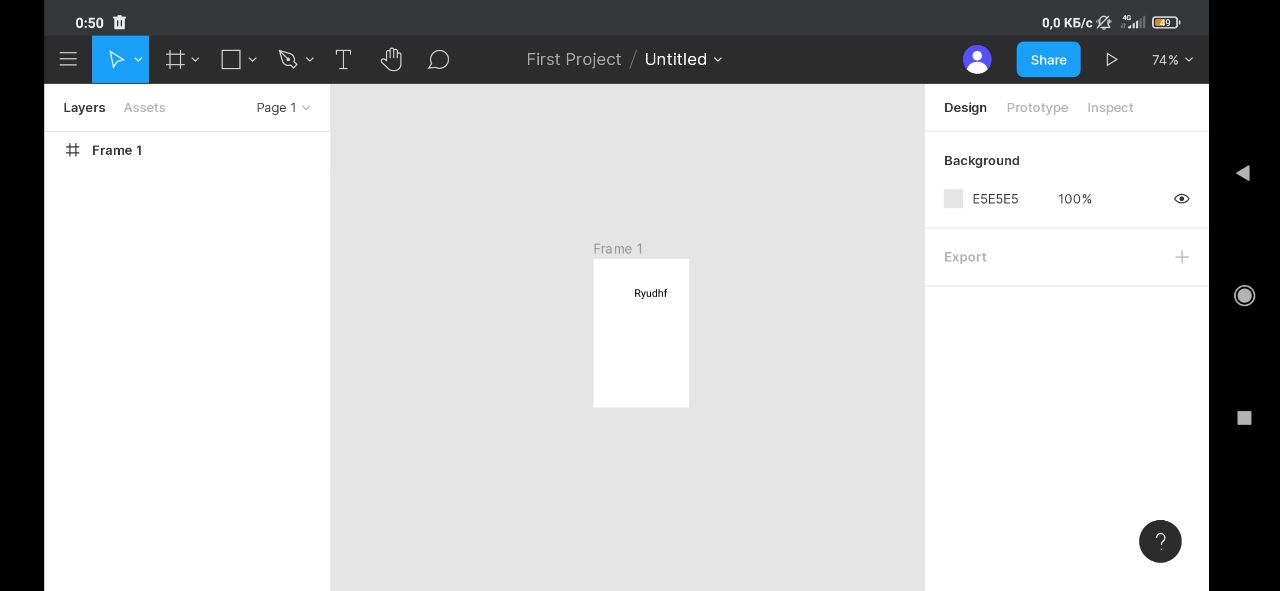Click the white Frame 1 area on canvas
This screenshot has width=1280, height=591.
tap(641, 333)
